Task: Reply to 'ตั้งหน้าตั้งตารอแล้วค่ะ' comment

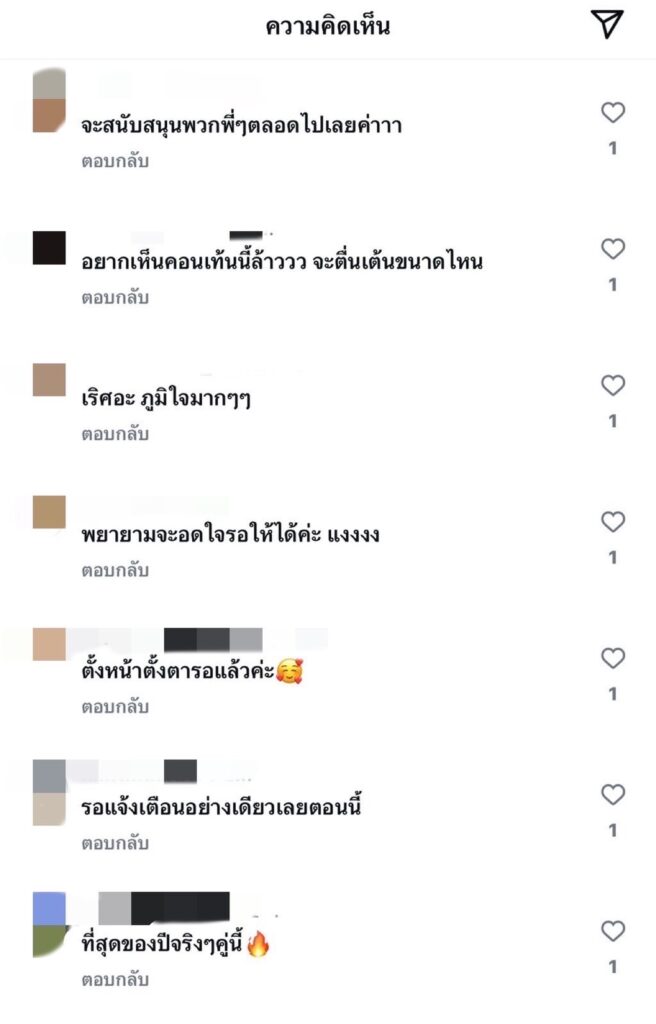Action: click(x=115, y=707)
